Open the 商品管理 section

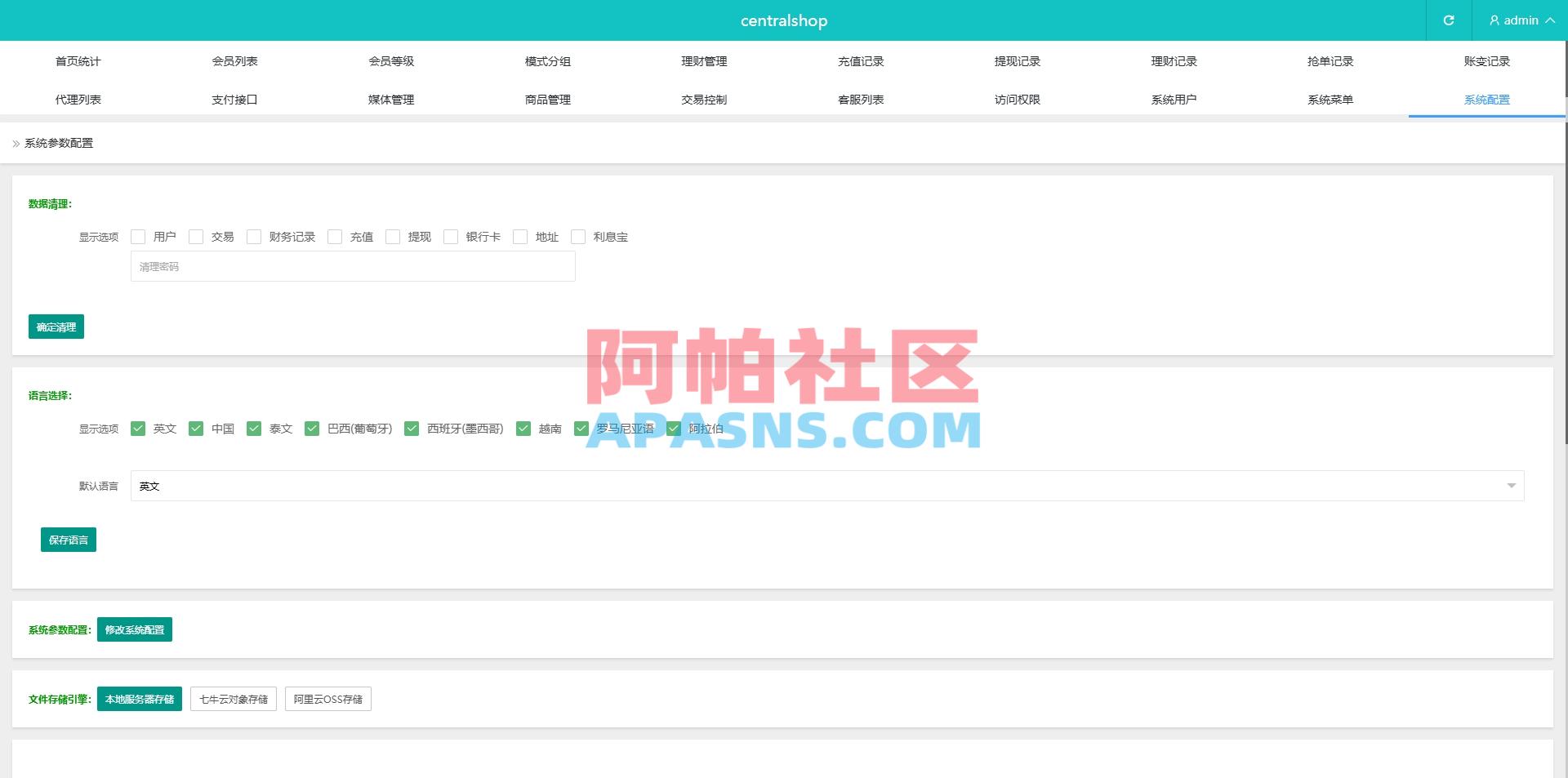[547, 99]
